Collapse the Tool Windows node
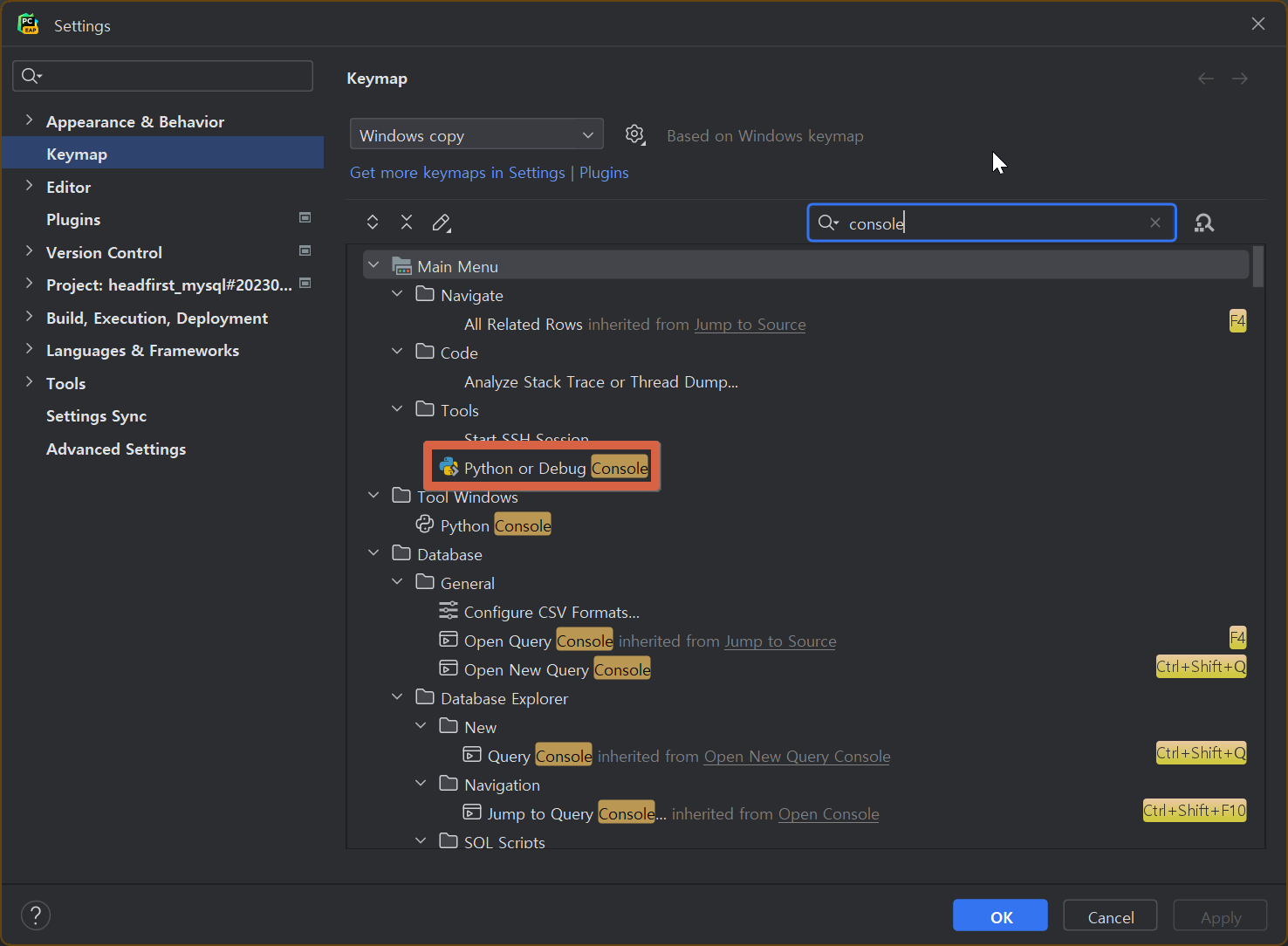Screen dimensions: 1288x946 tap(373, 496)
